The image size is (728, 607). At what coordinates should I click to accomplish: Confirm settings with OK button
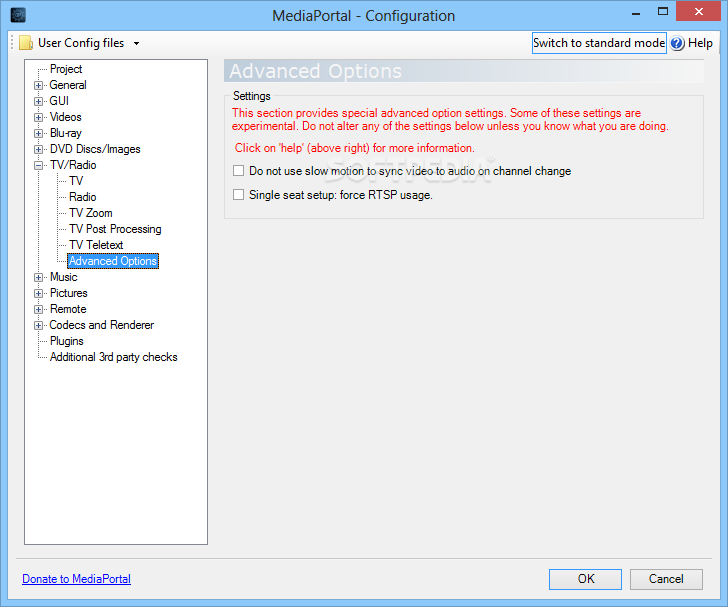point(585,579)
